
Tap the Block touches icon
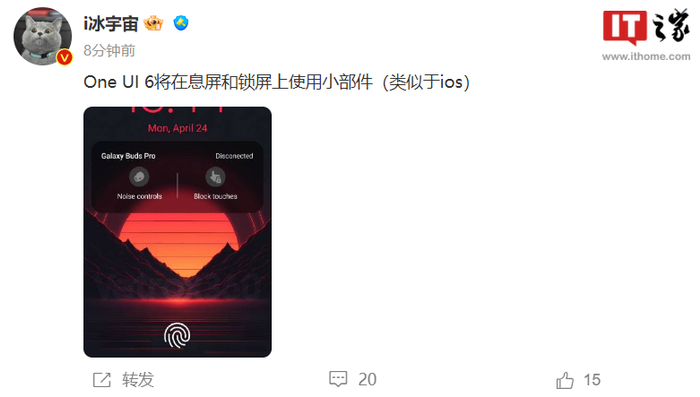point(215,177)
